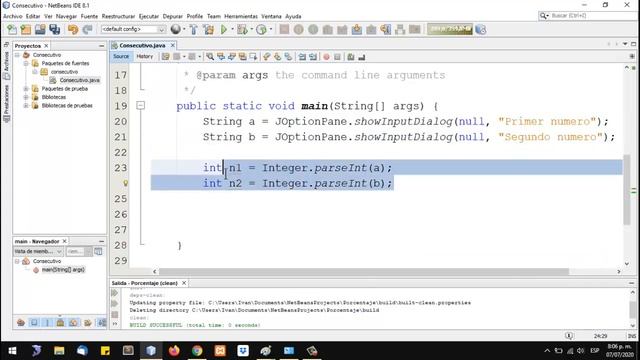The width and height of the screenshot is (640, 360).
Task: Collapse the Paquetes de fuentes node
Action: click(26, 63)
